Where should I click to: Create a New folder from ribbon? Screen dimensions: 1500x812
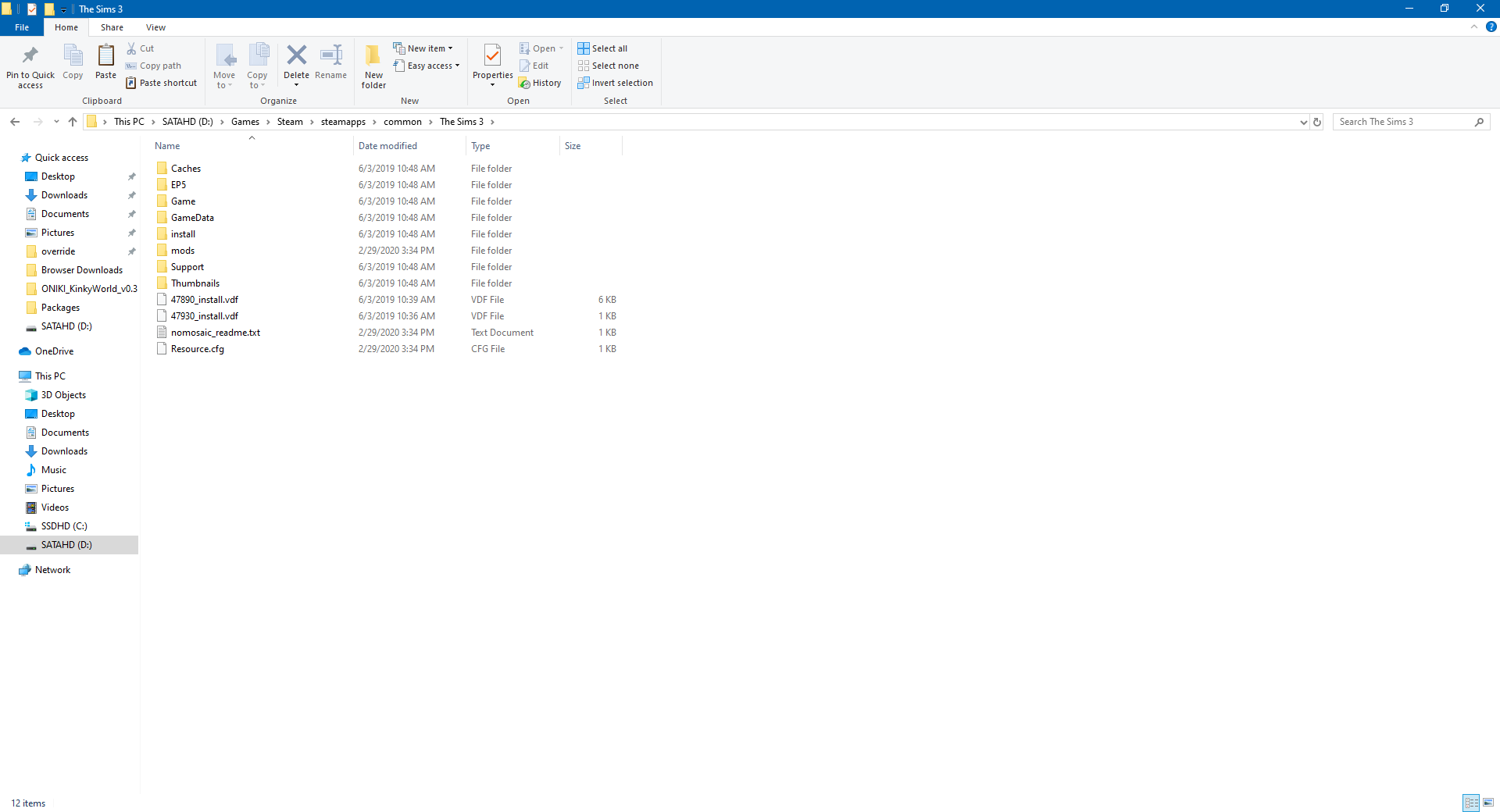point(373,66)
